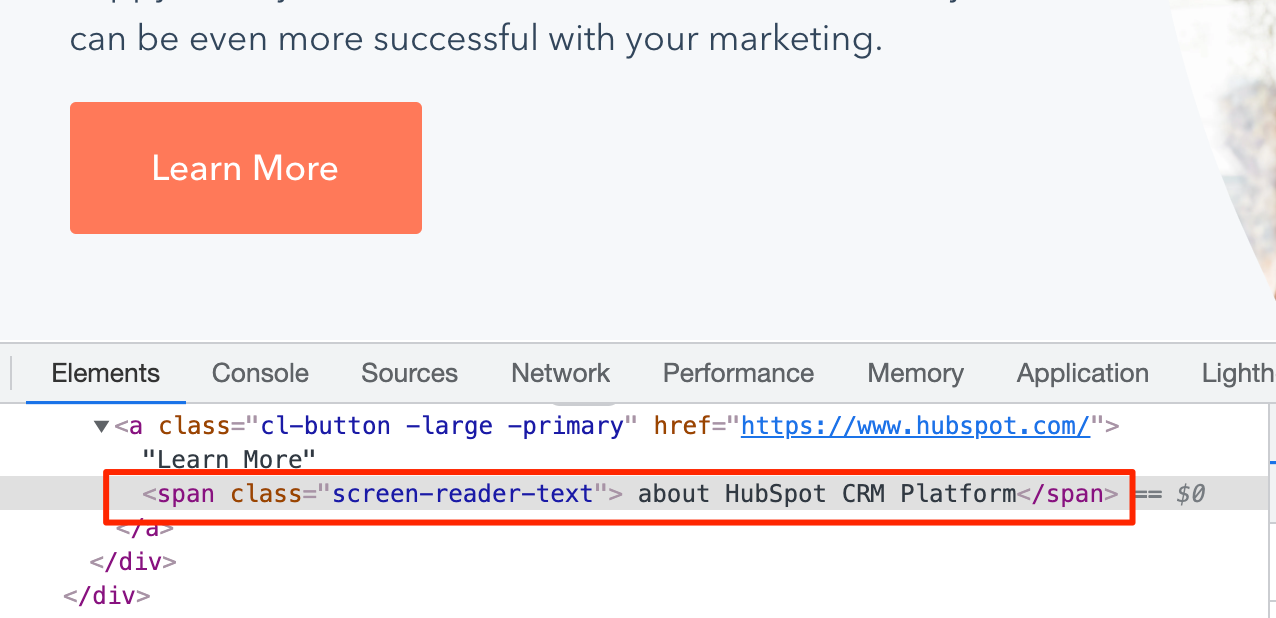Open the hubspot.com href link
This screenshot has width=1276, height=618.
pos(915,425)
